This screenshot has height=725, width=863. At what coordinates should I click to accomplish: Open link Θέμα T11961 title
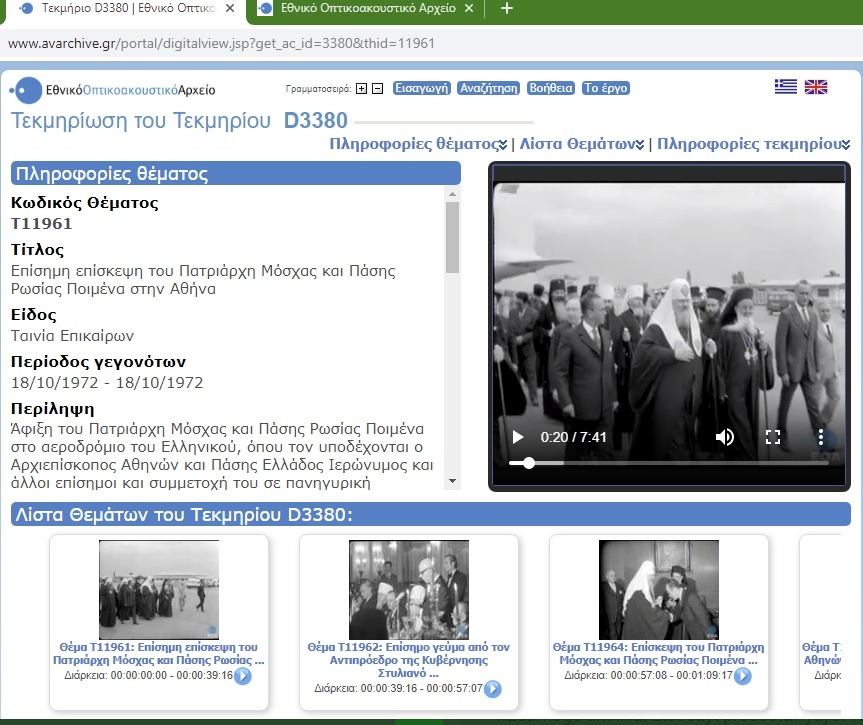click(159, 653)
